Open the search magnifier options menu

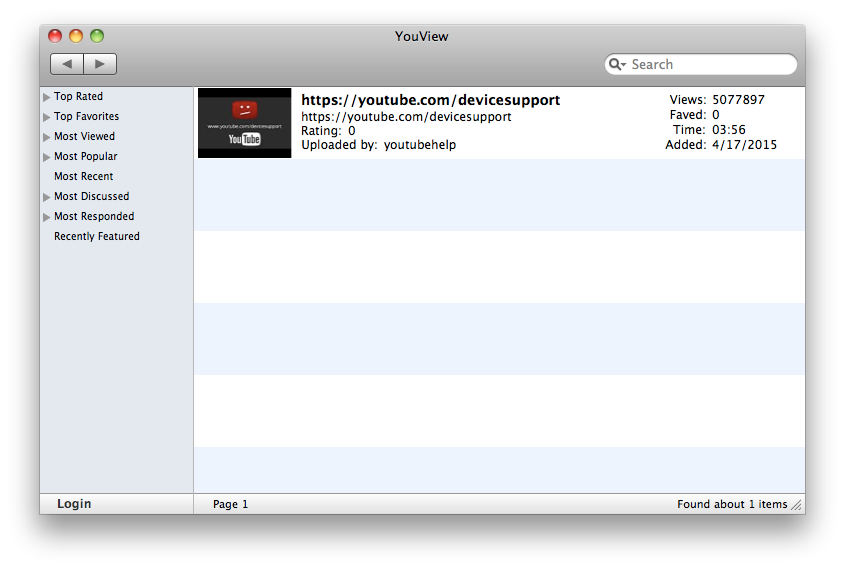[617, 64]
